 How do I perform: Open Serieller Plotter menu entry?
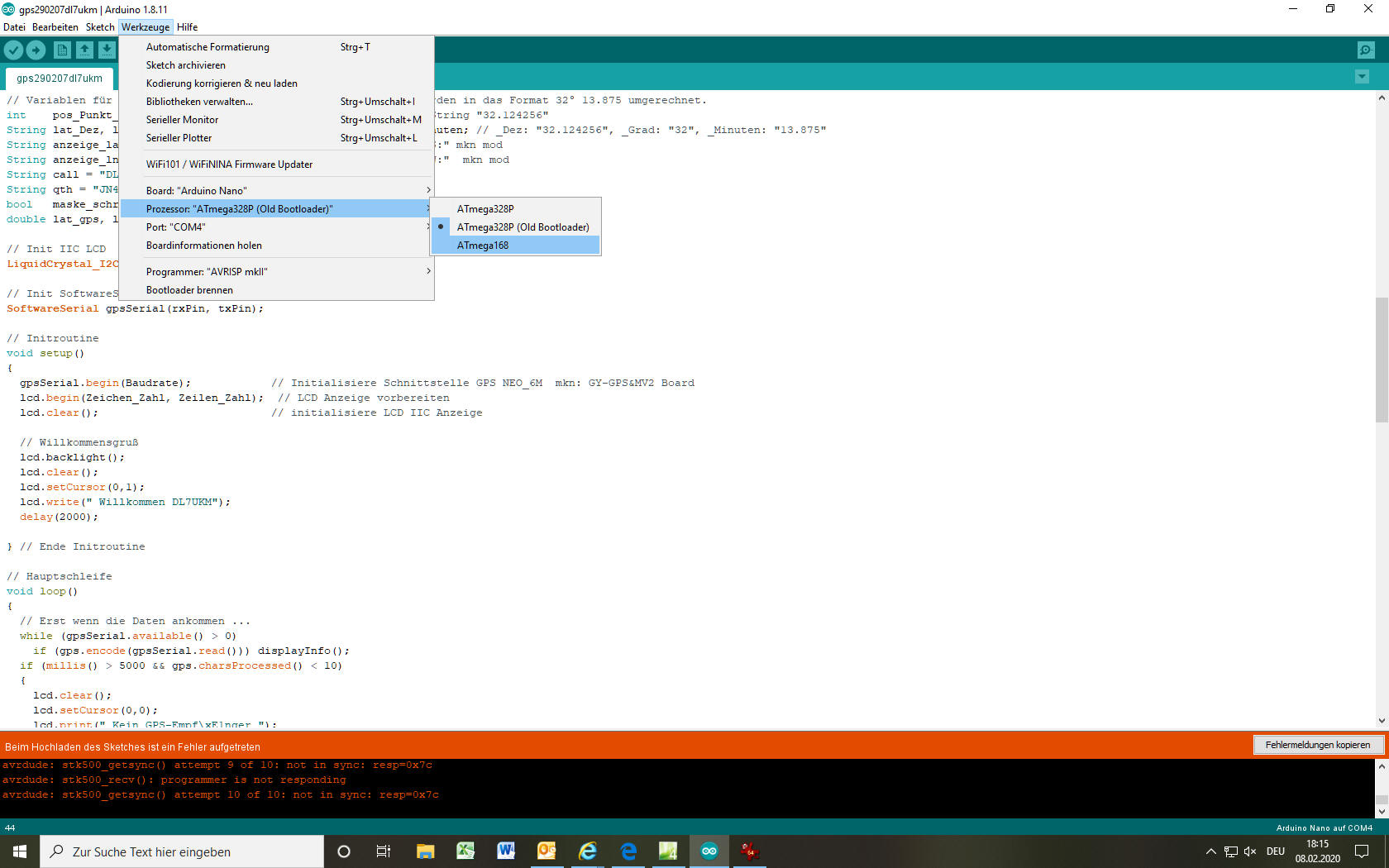point(276,138)
